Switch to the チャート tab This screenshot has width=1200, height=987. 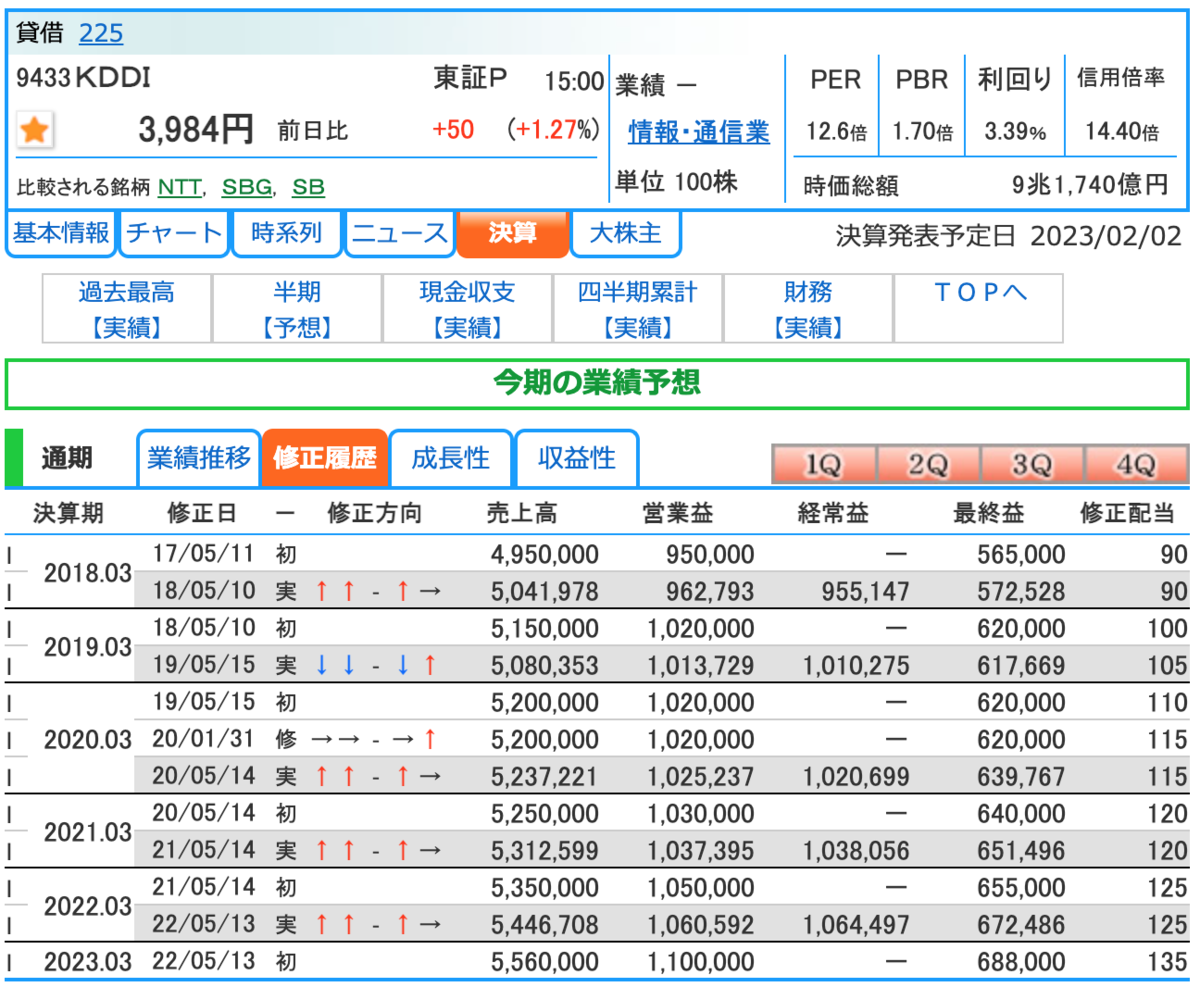[173, 234]
